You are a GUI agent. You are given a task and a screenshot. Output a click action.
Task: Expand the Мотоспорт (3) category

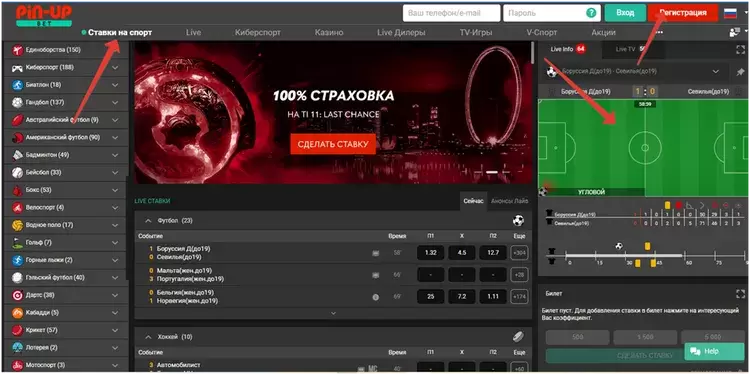click(x=115, y=365)
